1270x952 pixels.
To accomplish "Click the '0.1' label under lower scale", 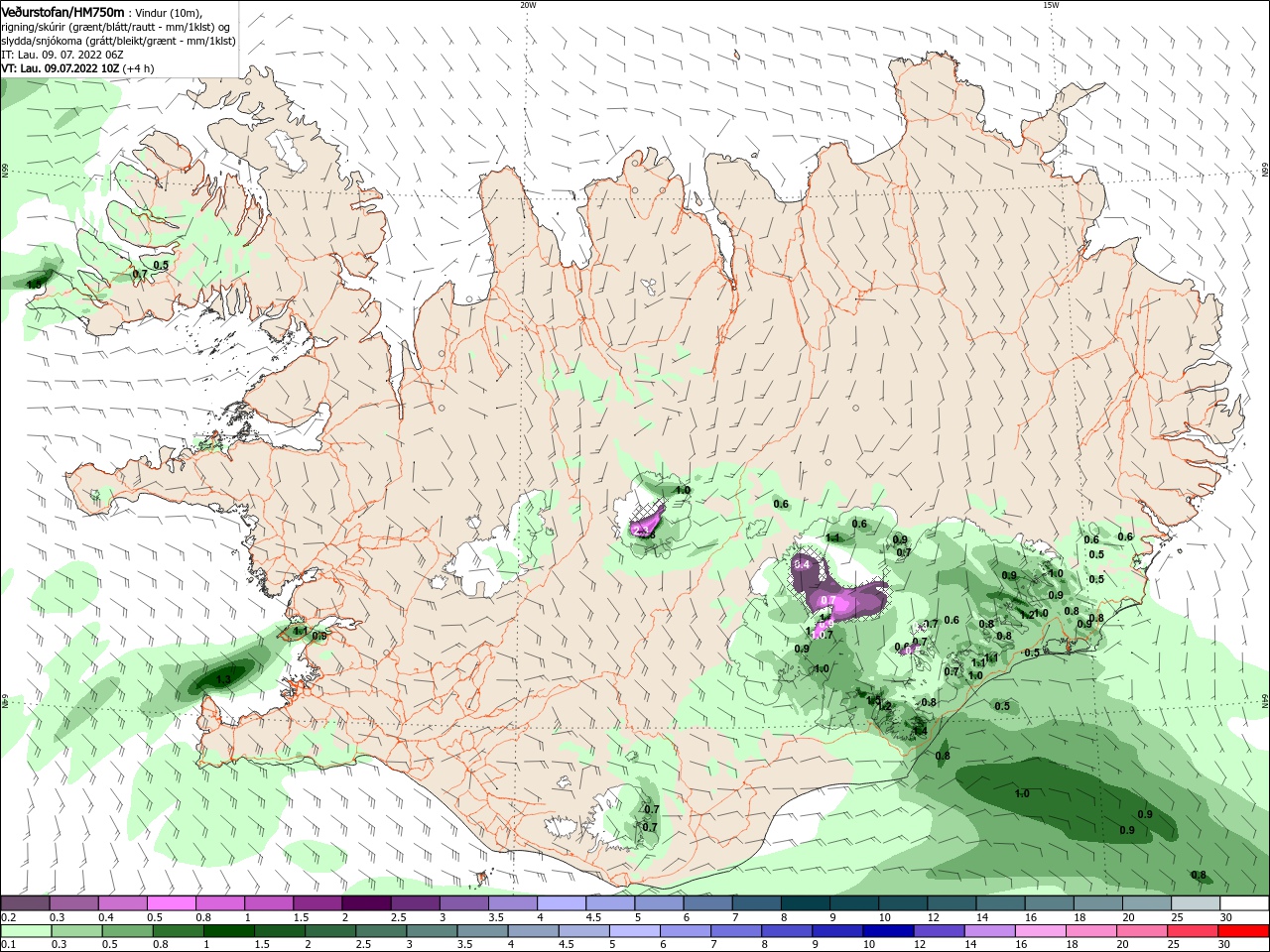I will point(8,945).
